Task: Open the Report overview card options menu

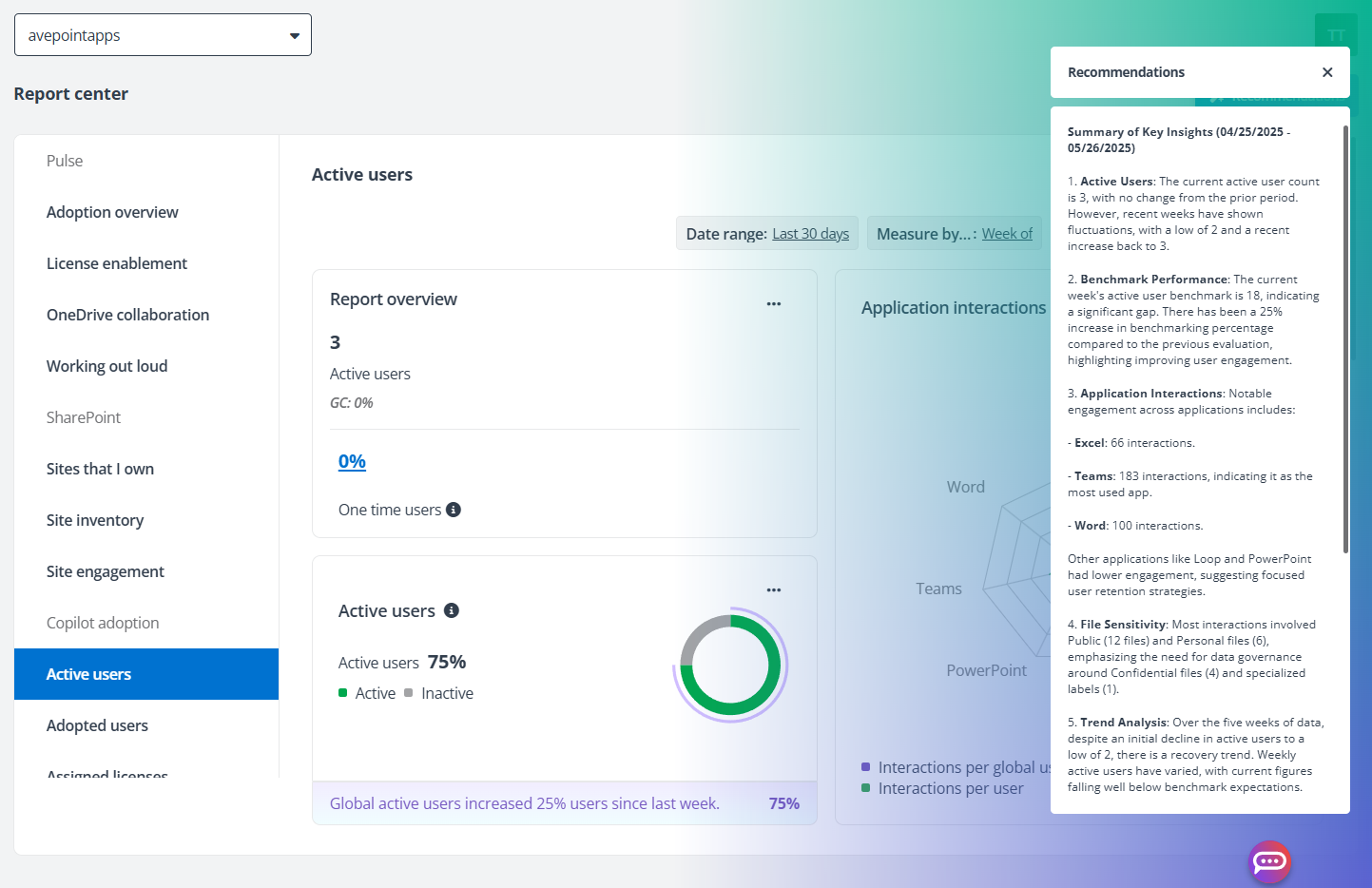Action: tap(773, 303)
